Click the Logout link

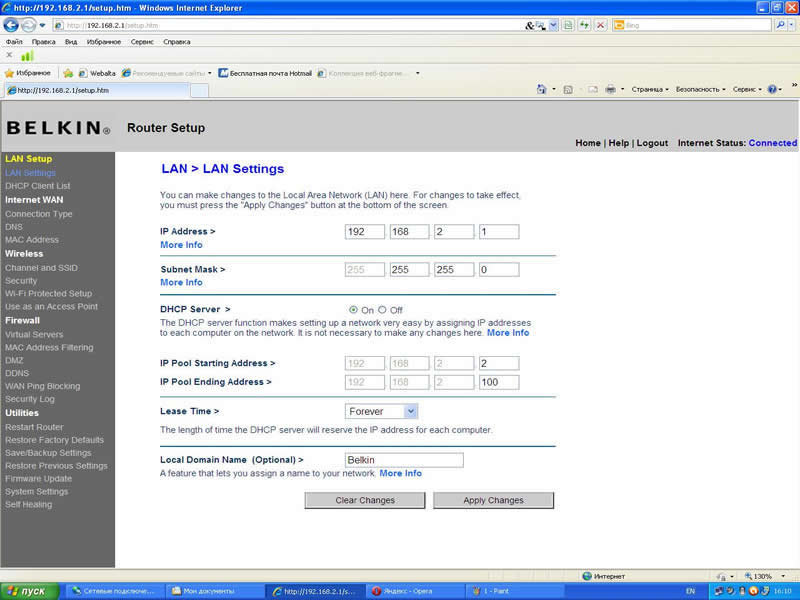coord(652,143)
